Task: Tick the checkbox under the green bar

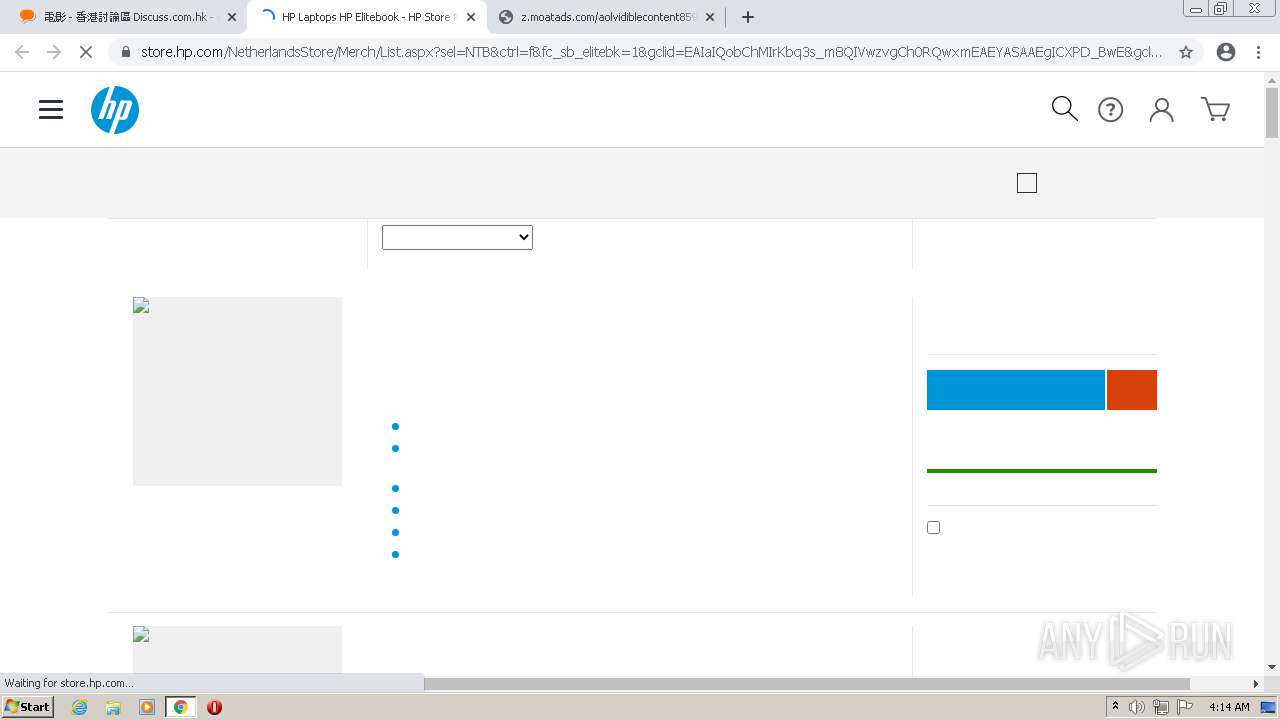Action: 933,527
